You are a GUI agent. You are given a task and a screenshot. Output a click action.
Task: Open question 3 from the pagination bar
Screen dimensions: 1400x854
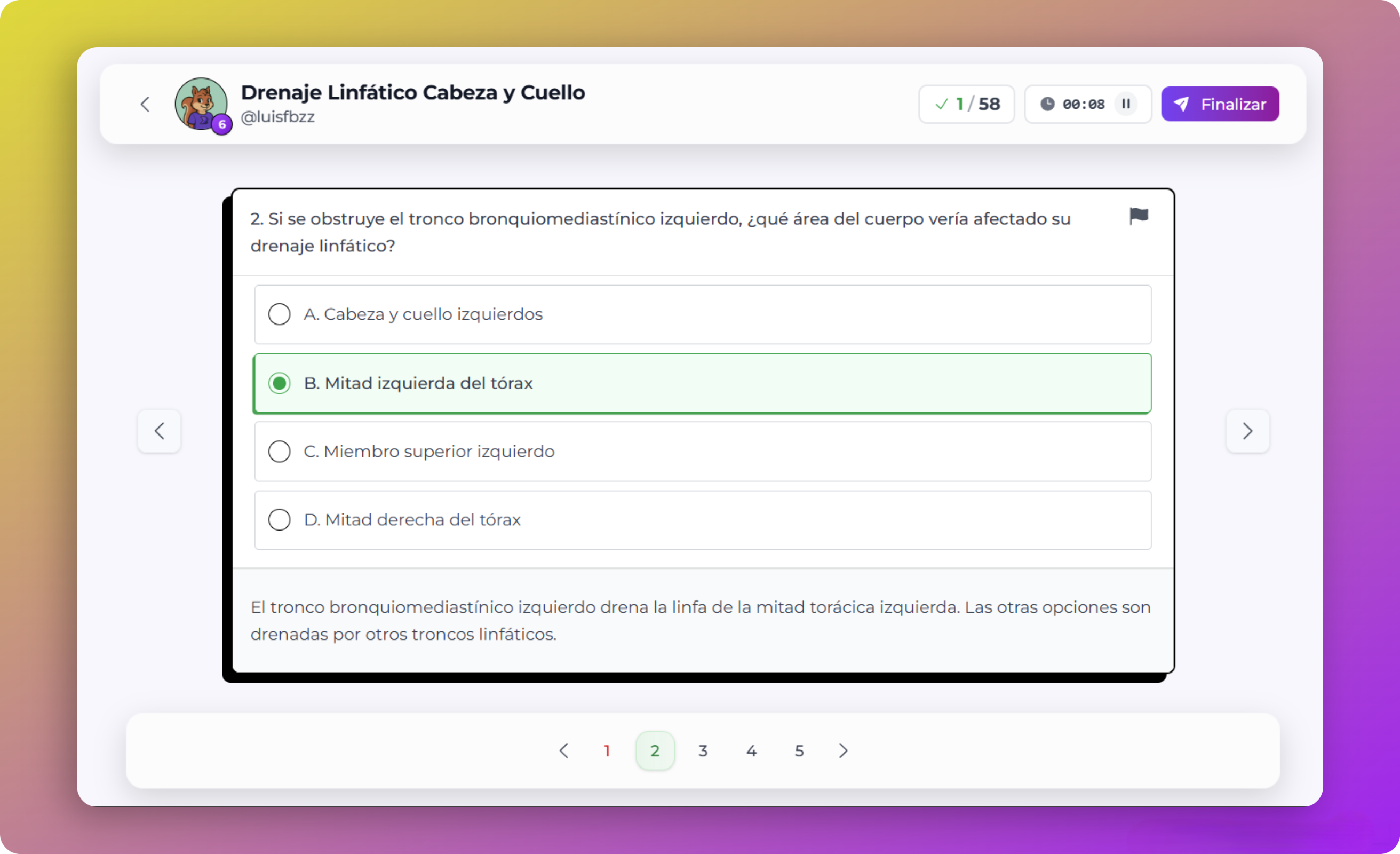coord(703,750)
